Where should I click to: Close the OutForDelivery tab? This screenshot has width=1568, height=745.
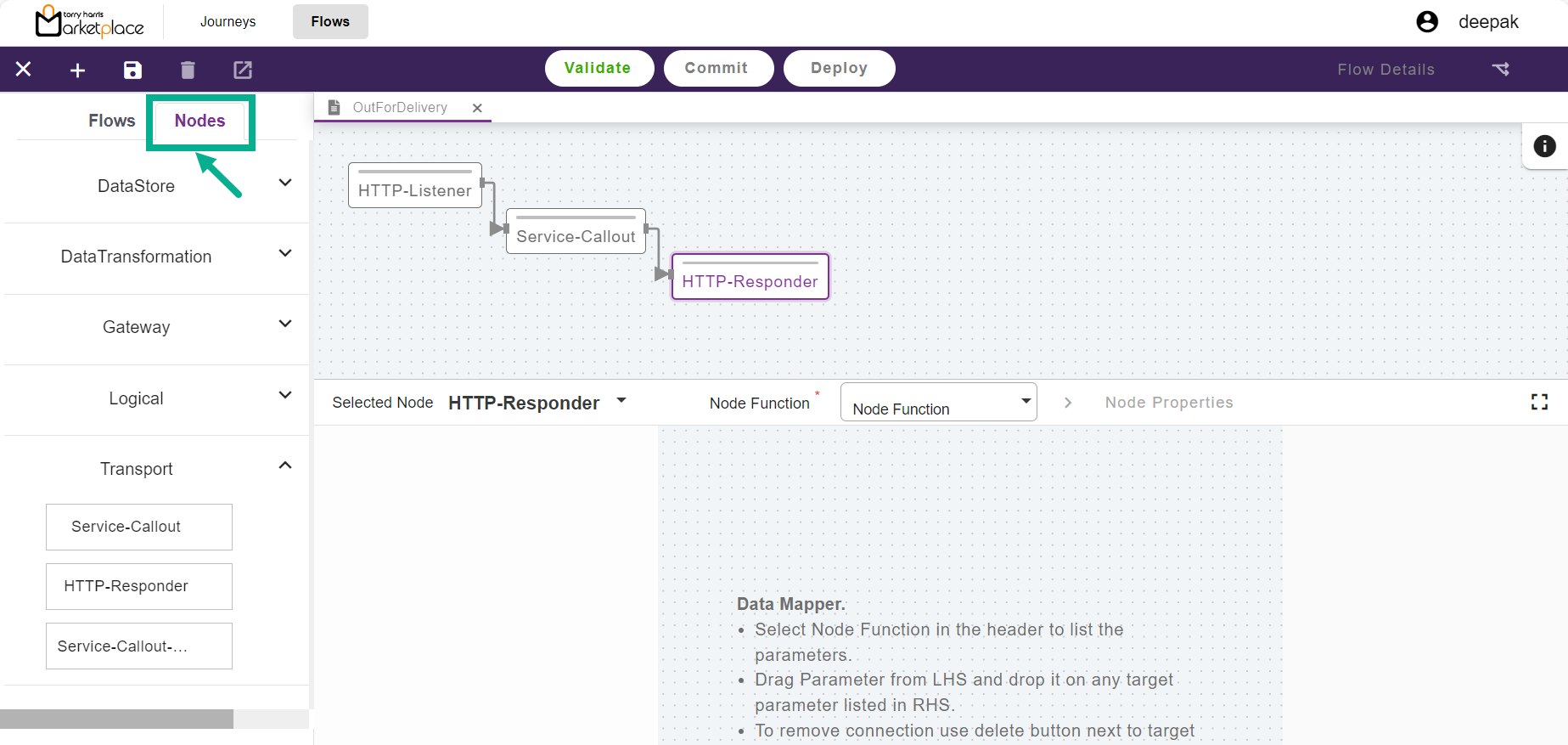pyautogui.click(x=477, y=108)
